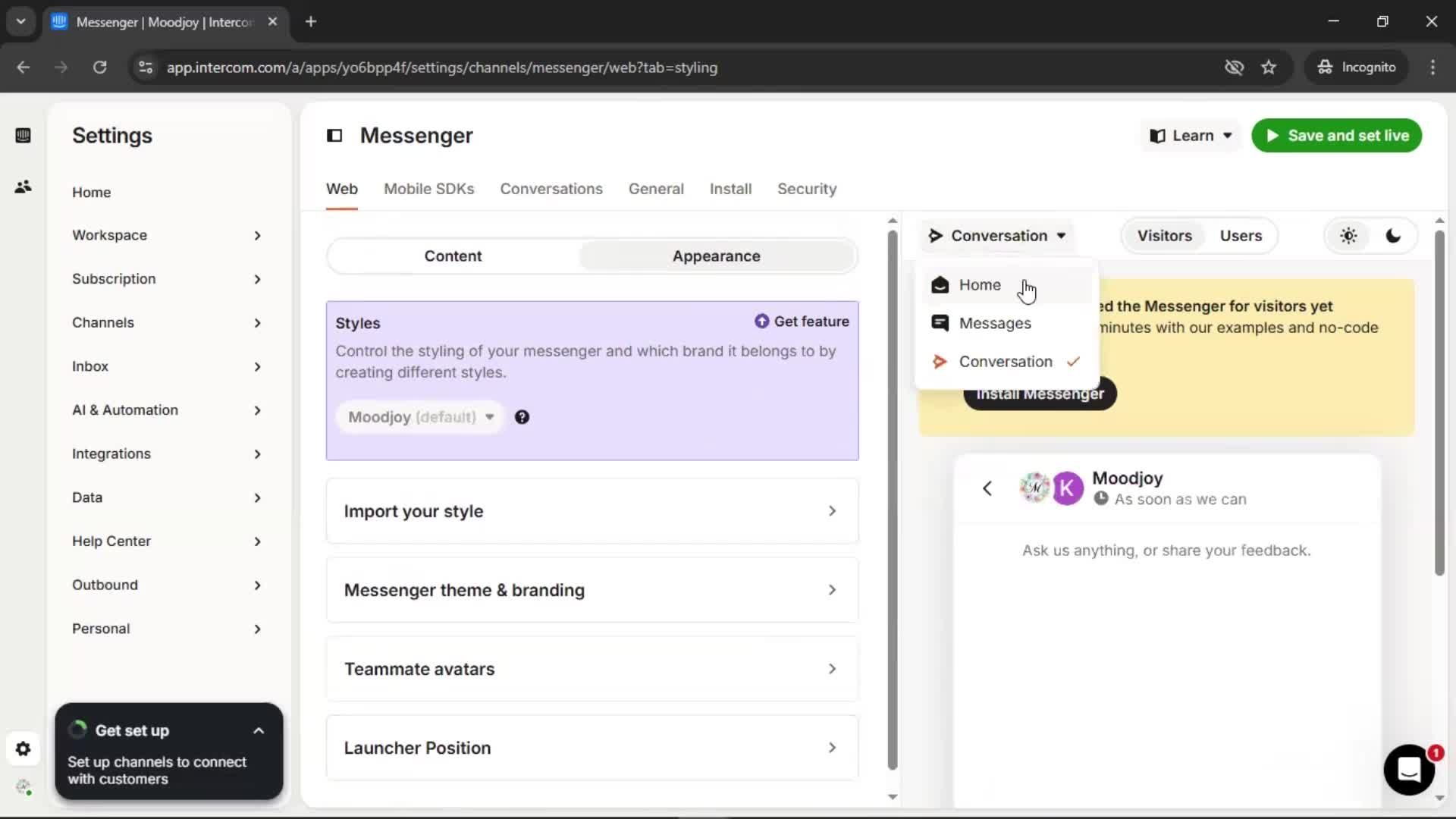Viewport: 1456px width, 819px height.
Task: Click the Incognito indicator
Action: click(1357, 67)
